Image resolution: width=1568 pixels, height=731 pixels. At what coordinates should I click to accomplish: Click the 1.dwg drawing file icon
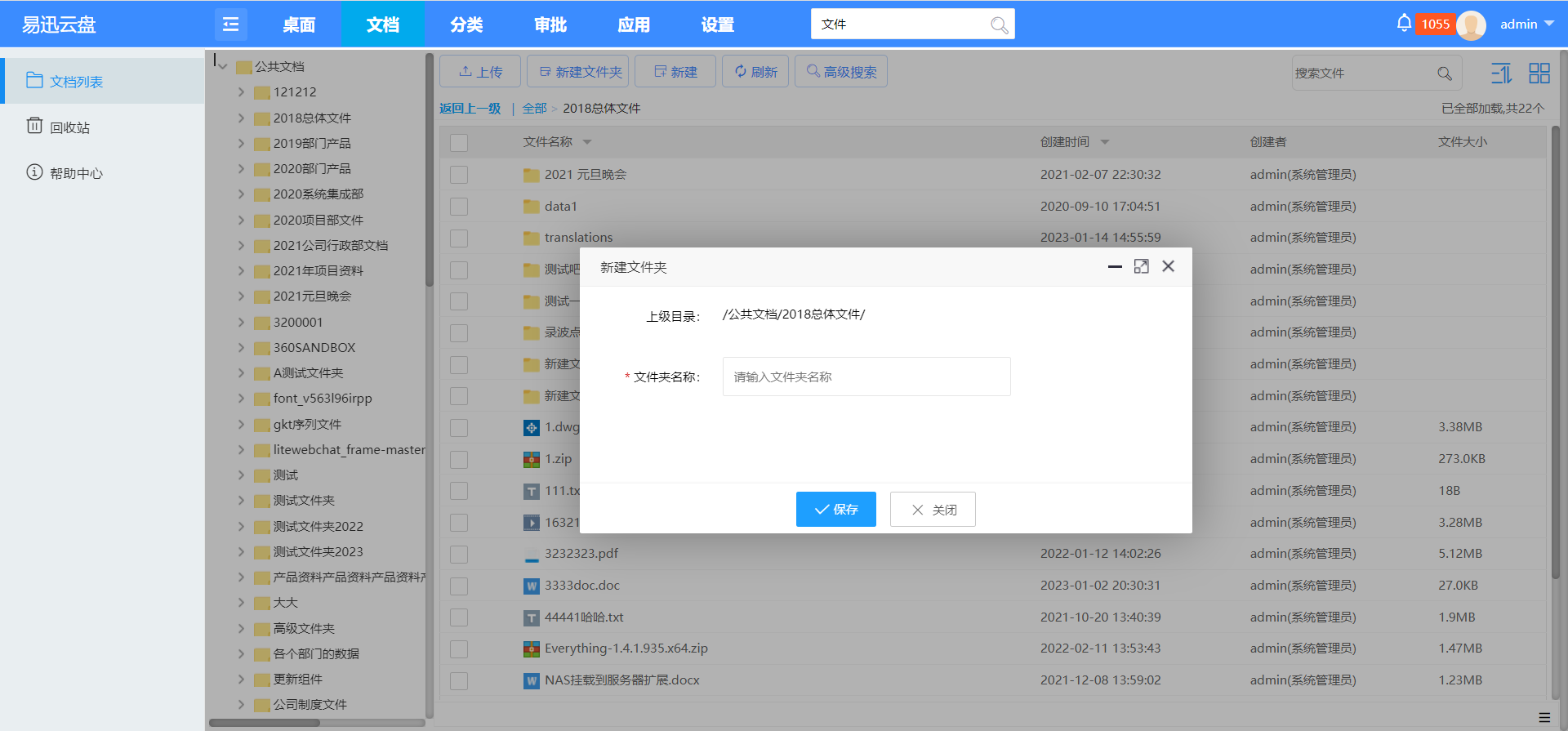point(532,428)
